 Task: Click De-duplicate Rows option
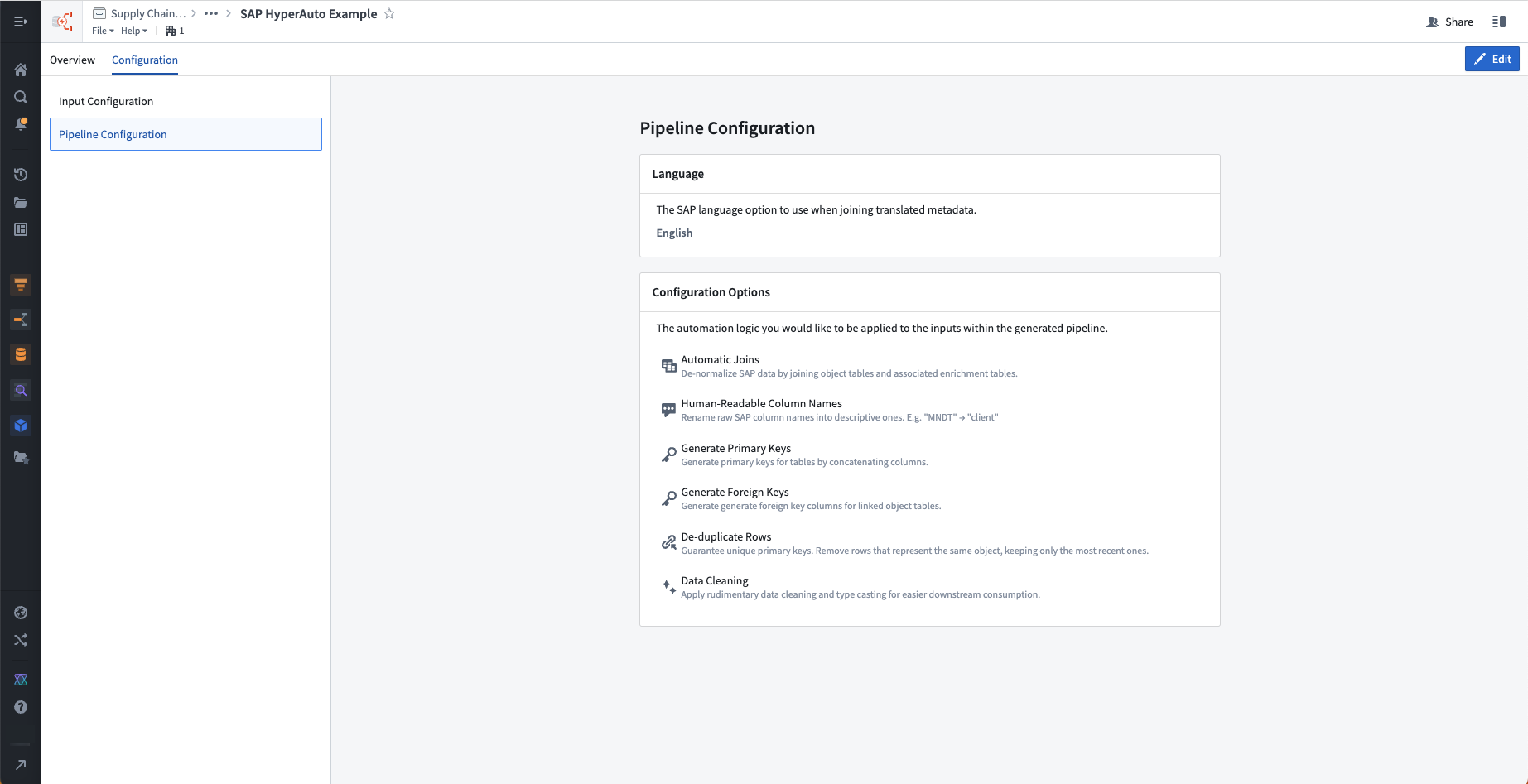coord(904,543)
